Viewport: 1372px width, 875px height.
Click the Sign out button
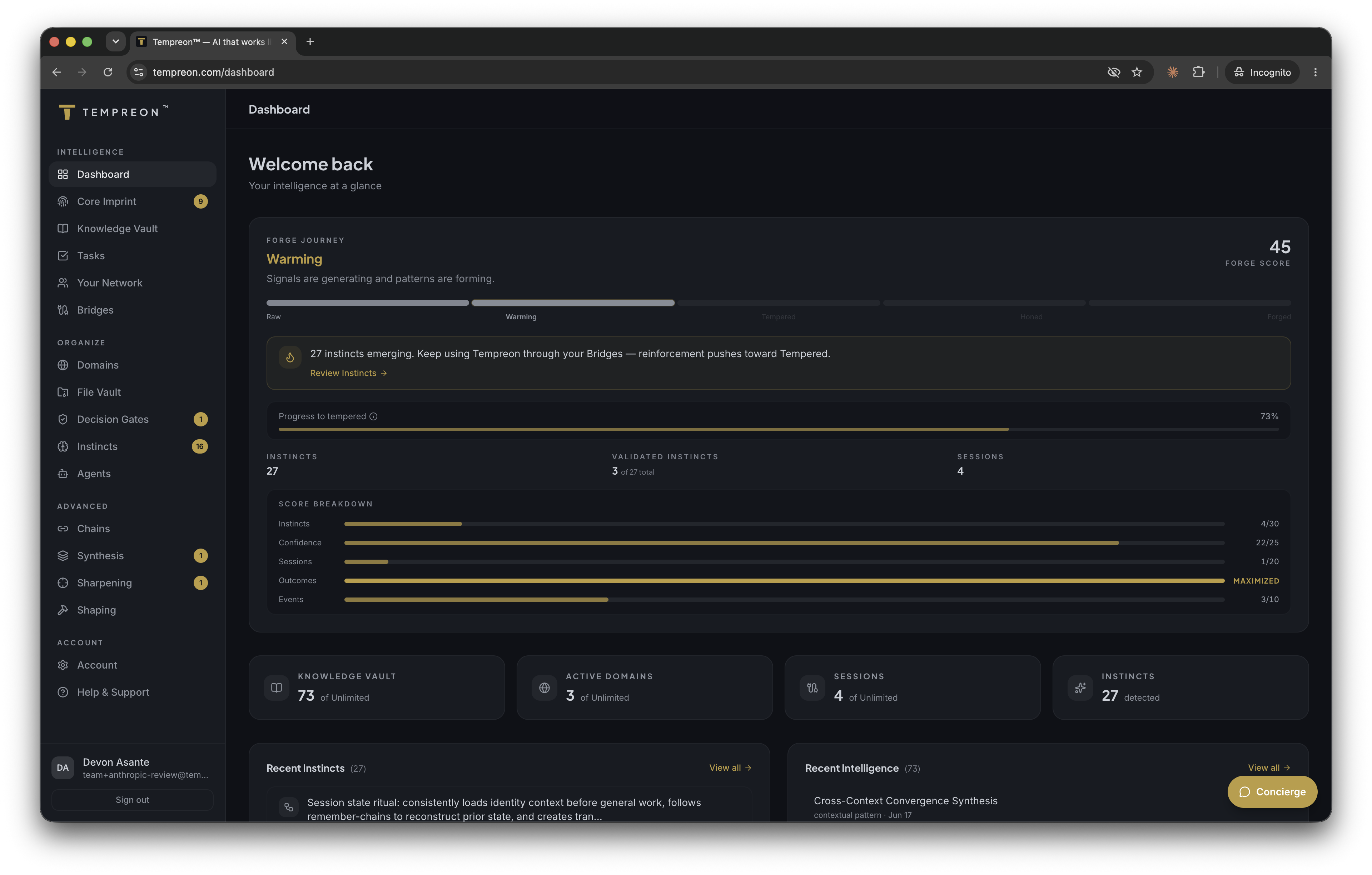[132, 800]
